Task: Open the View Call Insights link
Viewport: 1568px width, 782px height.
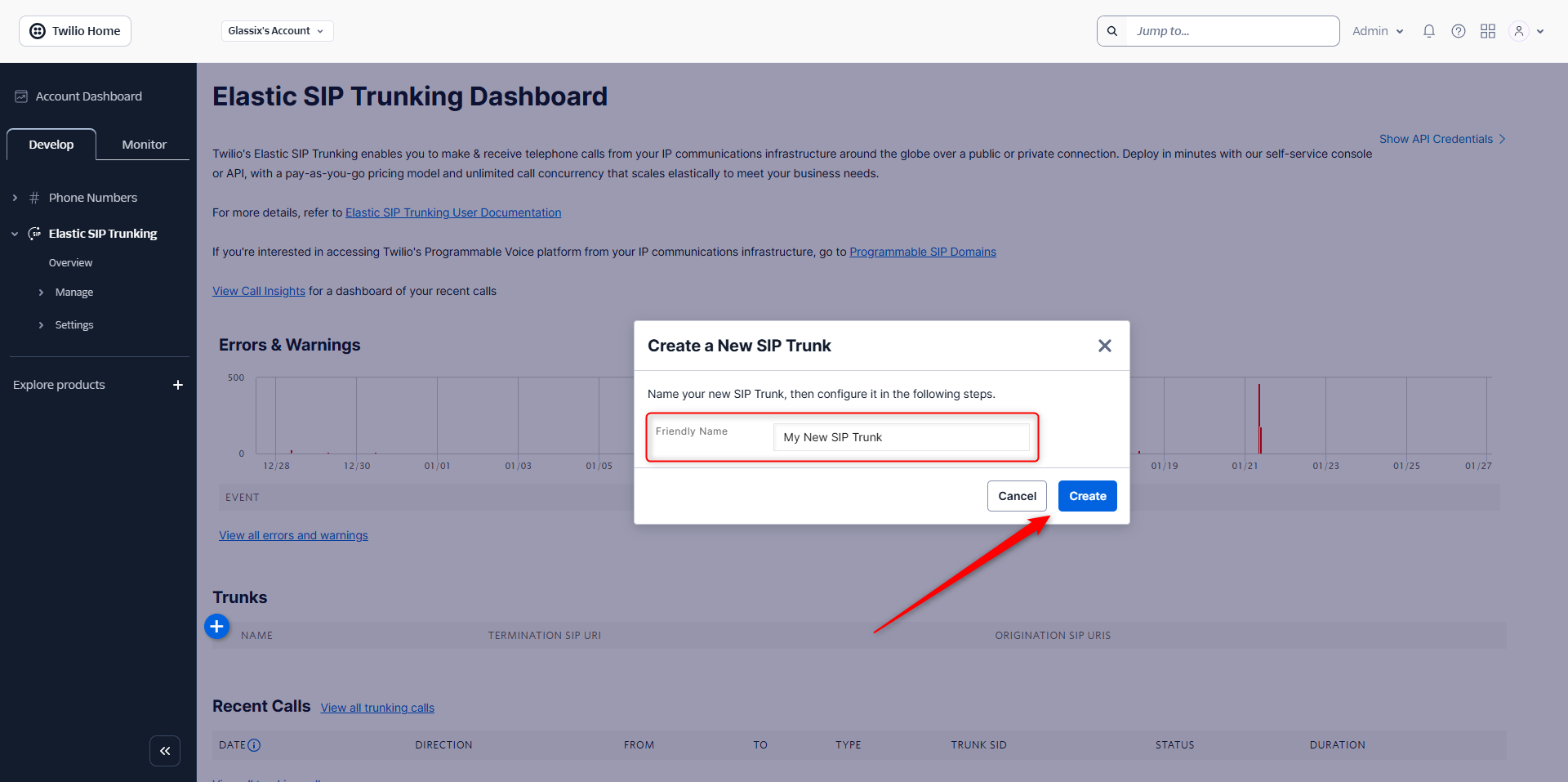Action: coord(259,291)
